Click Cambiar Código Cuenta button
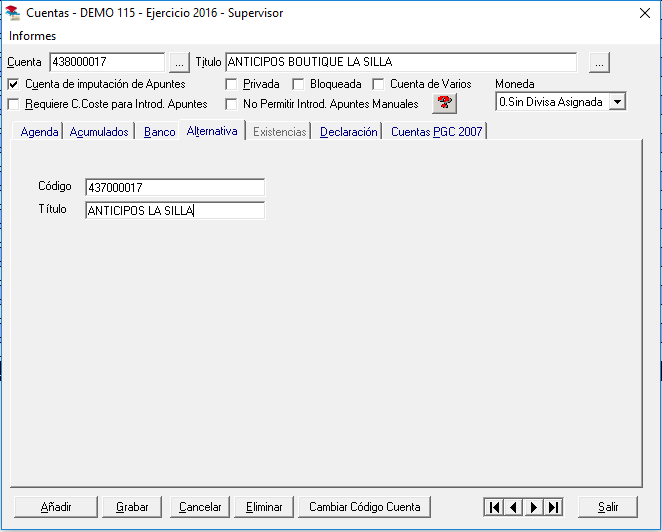 coord(366,507)
